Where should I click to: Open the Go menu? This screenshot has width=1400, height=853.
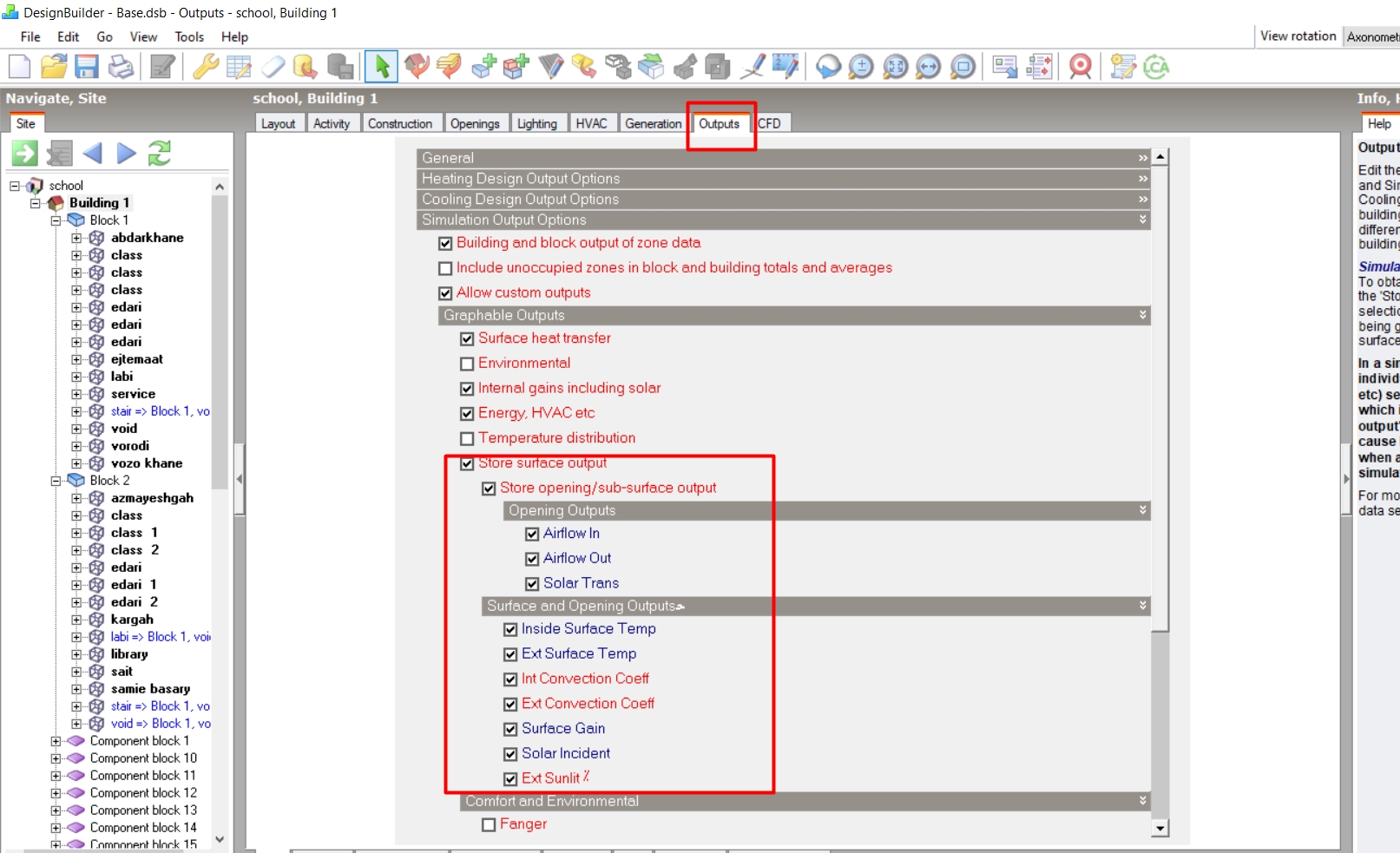[105, 36]
